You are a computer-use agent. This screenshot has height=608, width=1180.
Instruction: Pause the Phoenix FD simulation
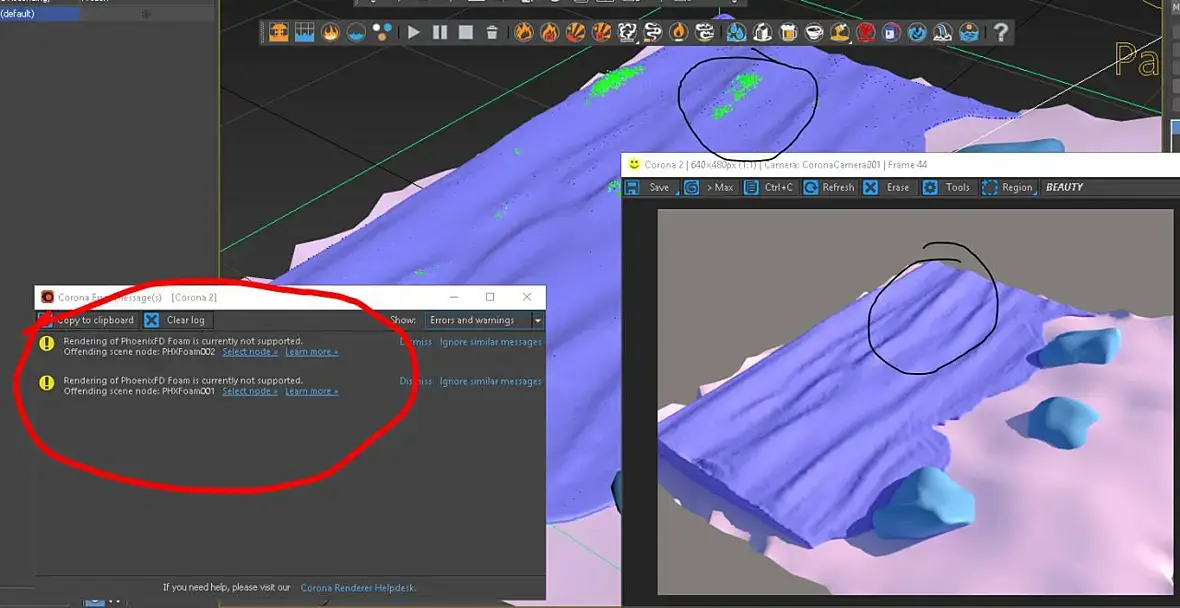click(x=440, y=32)
